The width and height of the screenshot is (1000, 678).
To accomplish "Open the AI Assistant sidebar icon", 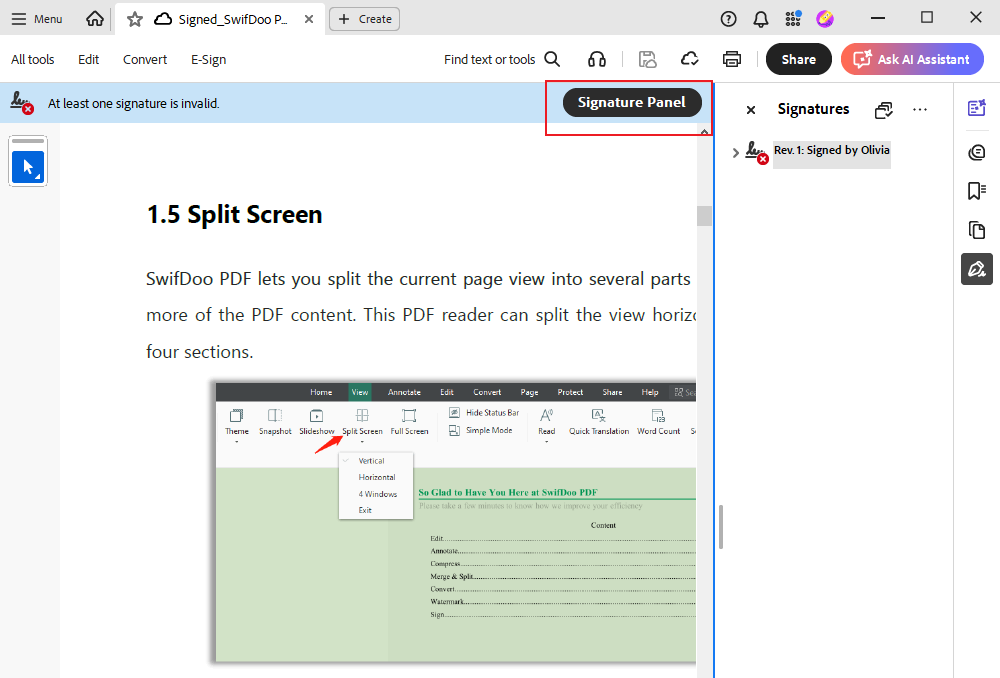I will [976, 108].
